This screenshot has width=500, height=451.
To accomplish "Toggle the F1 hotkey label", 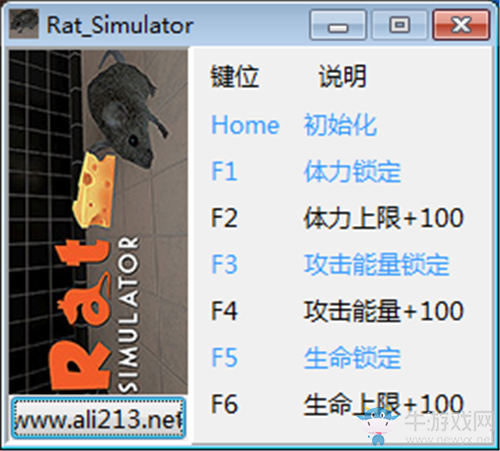I will pos(224,171).
